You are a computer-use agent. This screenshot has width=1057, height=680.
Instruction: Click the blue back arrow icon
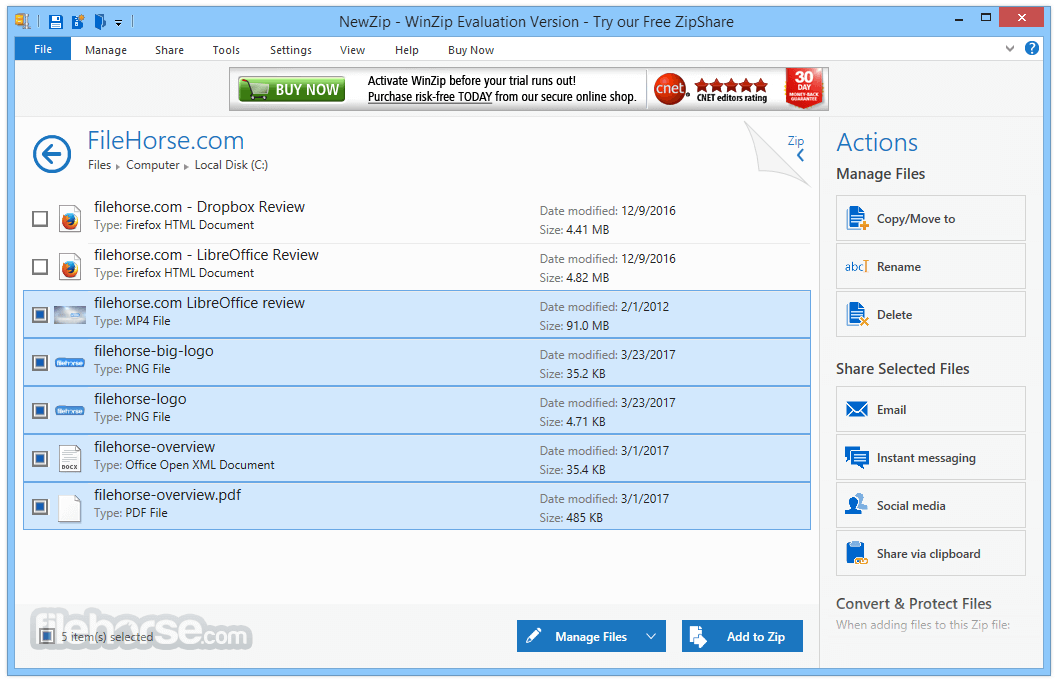point(52,154)
